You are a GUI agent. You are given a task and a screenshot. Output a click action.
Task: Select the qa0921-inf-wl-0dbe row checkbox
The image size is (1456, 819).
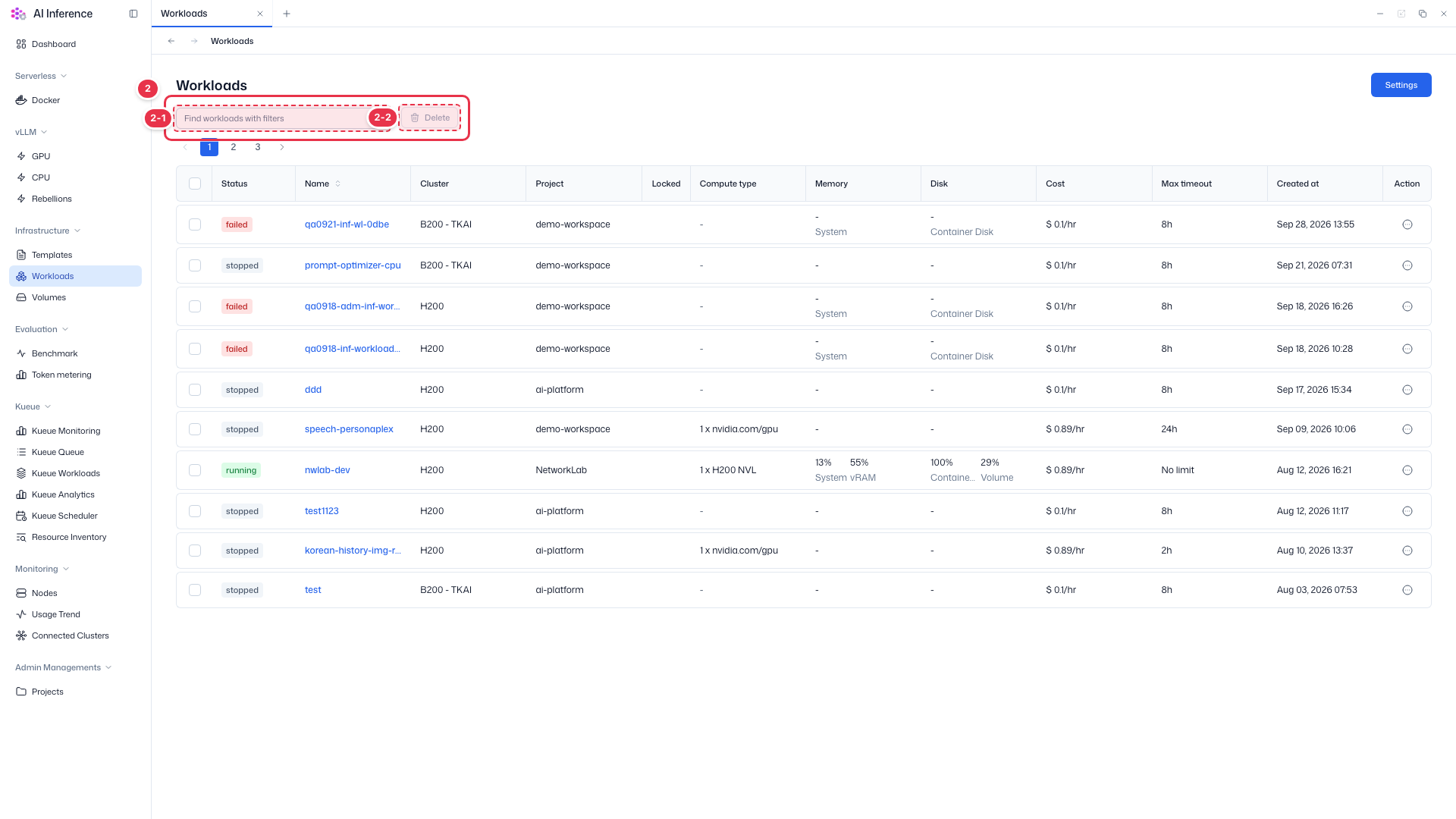(x=195, y=224)
